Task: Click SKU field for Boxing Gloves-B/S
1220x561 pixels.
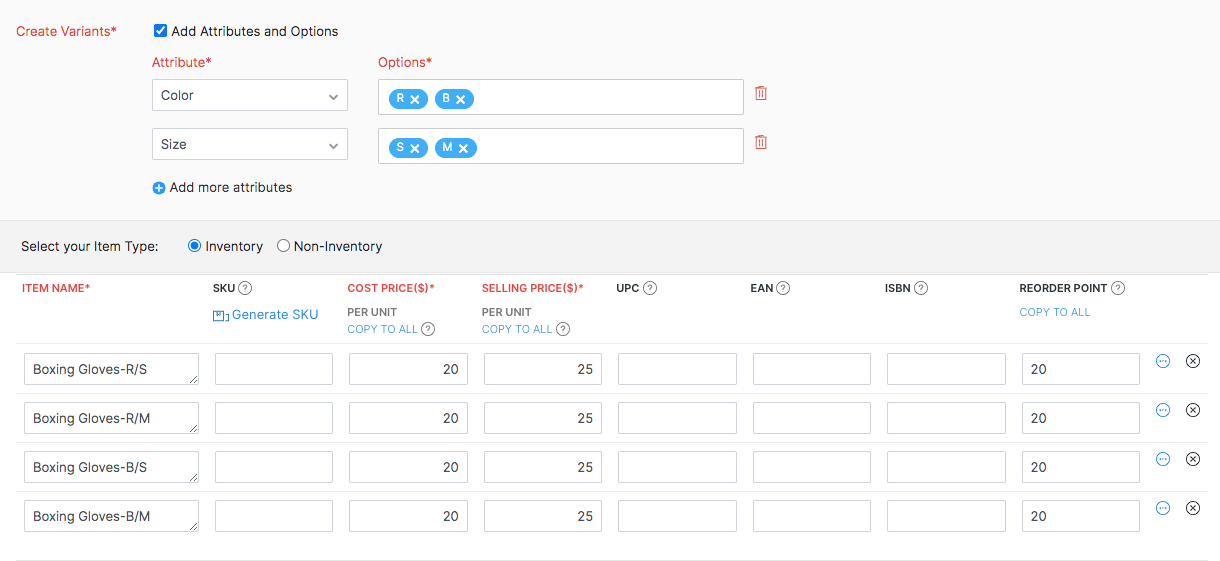Action: click(x=274, y=467)
